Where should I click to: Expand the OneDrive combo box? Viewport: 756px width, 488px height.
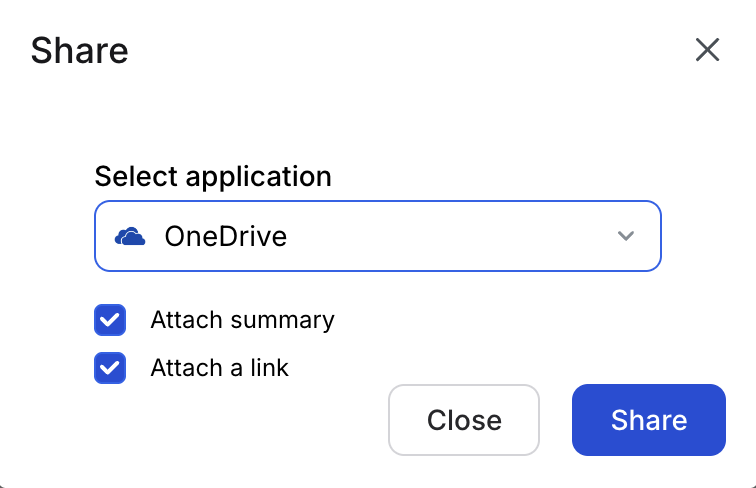pyautogui.click(x=378, y=236)
